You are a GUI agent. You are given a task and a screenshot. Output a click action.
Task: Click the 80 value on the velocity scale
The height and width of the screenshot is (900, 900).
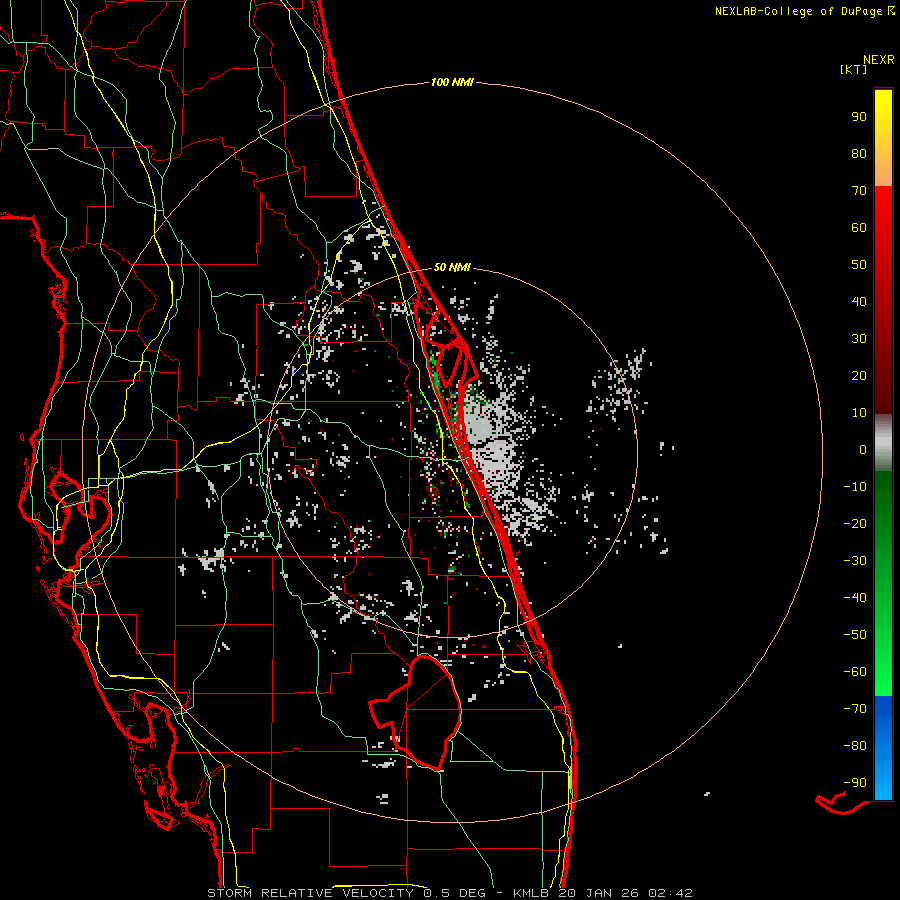point(859,154)
